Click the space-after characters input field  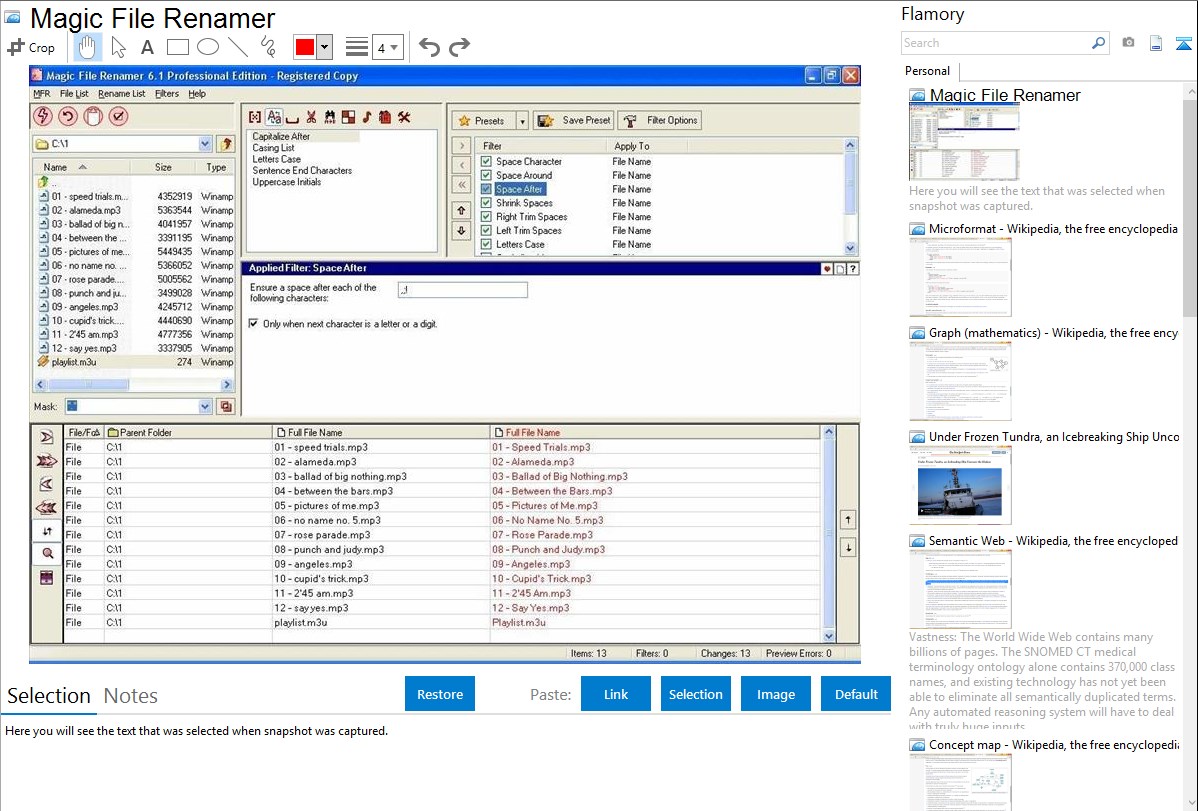(463, 290)
